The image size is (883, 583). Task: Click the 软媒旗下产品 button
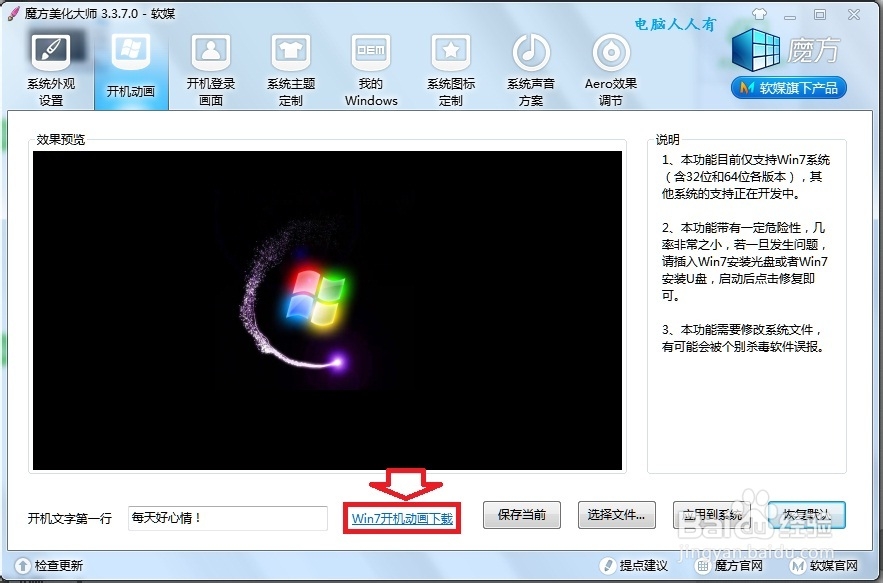point(788,88)
